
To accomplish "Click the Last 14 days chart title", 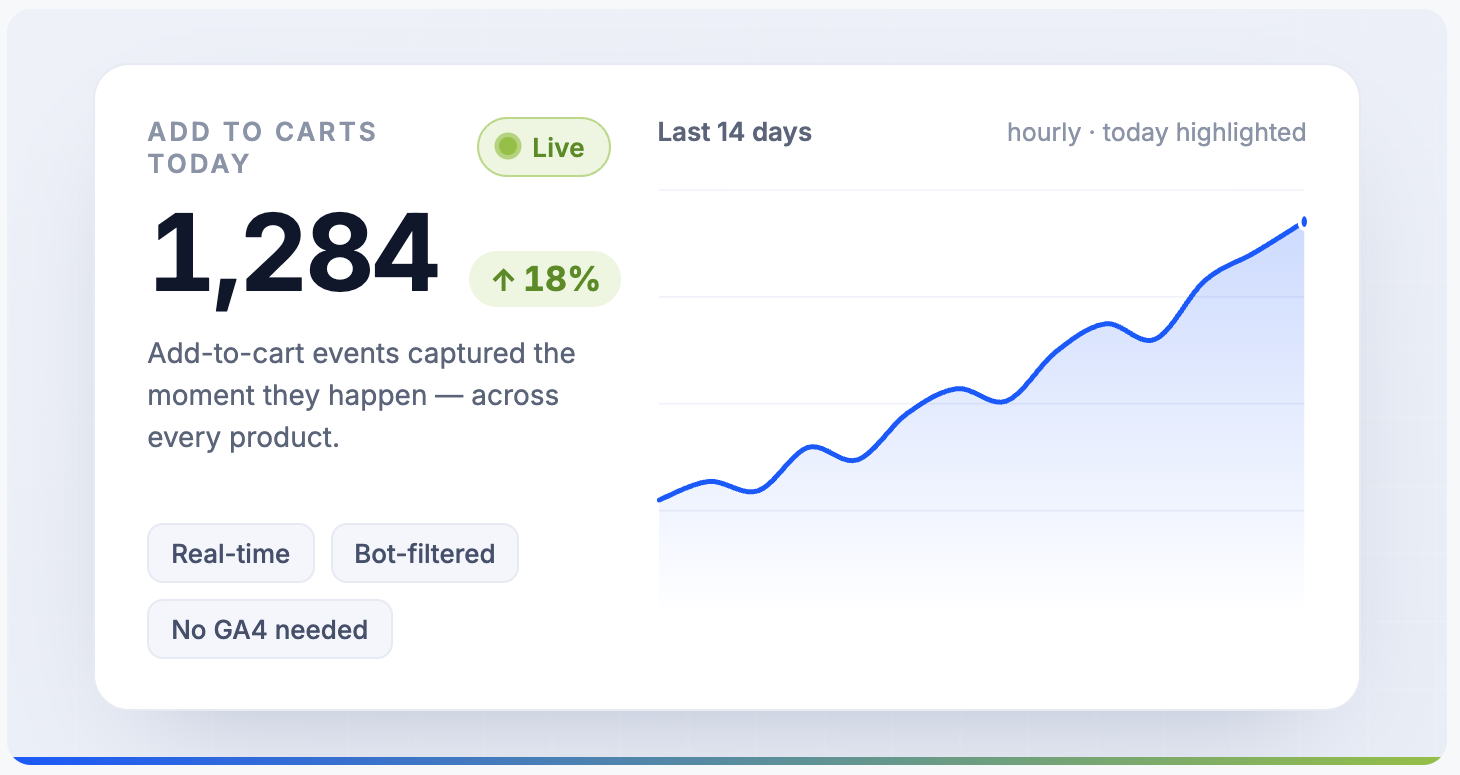I will point(735,132).
